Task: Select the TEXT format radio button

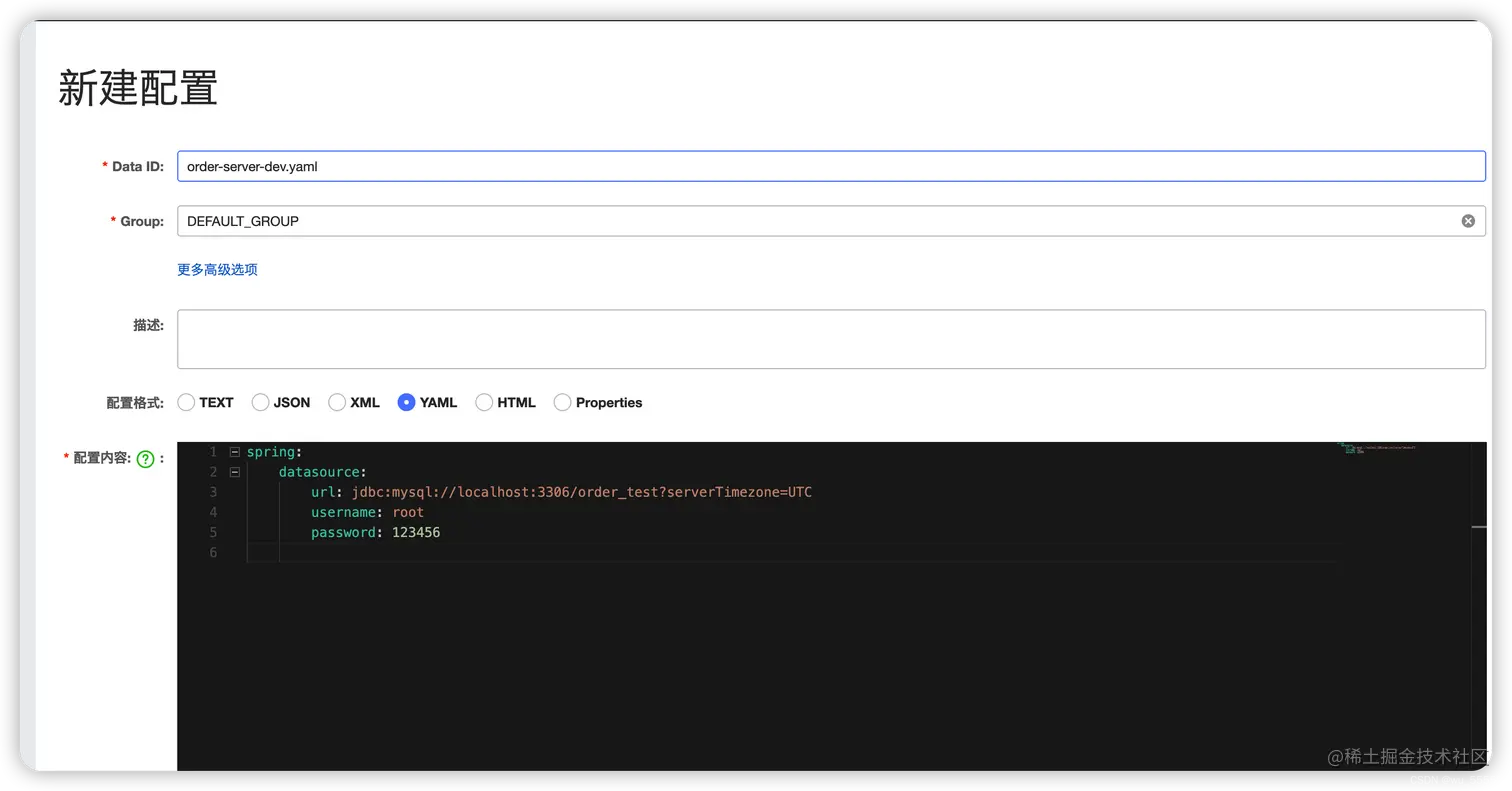Action: 186,402
